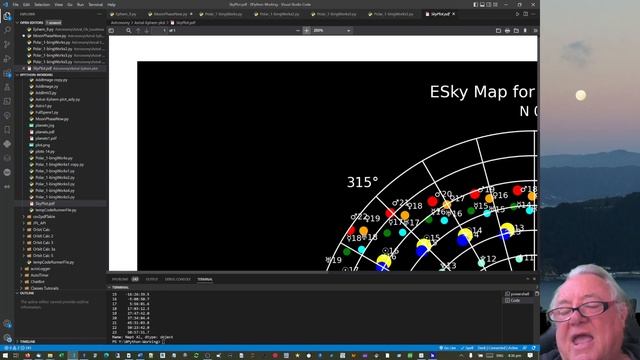Click the terminal prompt line
Viewport: 640px width, 360px height.
click(139, 341)
